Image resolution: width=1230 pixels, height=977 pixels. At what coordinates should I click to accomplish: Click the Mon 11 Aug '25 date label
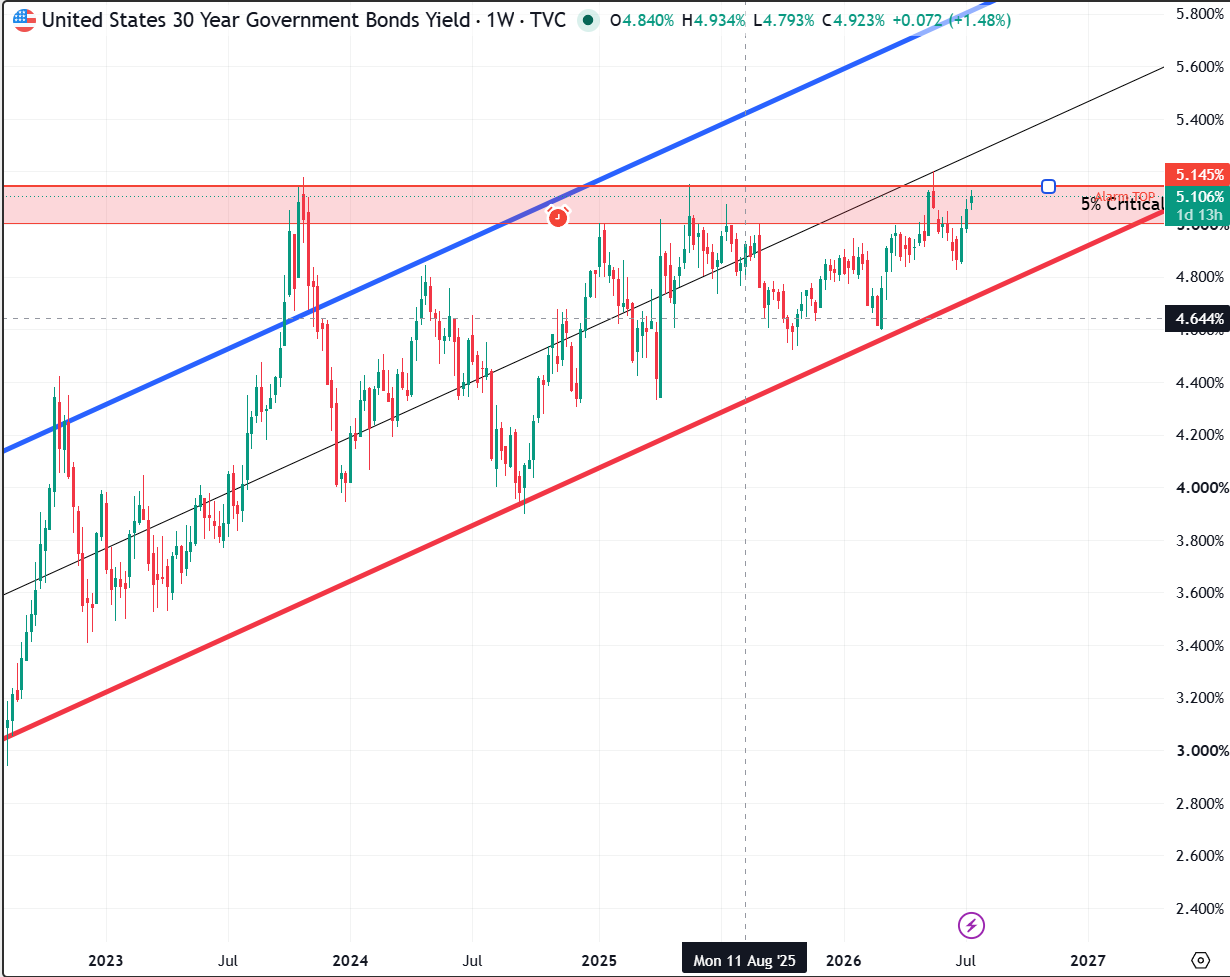click(x=745, y=960)
